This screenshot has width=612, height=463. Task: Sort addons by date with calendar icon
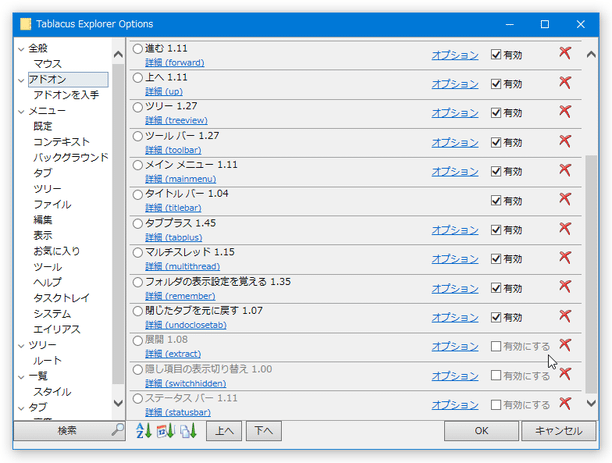coord(165,431)
